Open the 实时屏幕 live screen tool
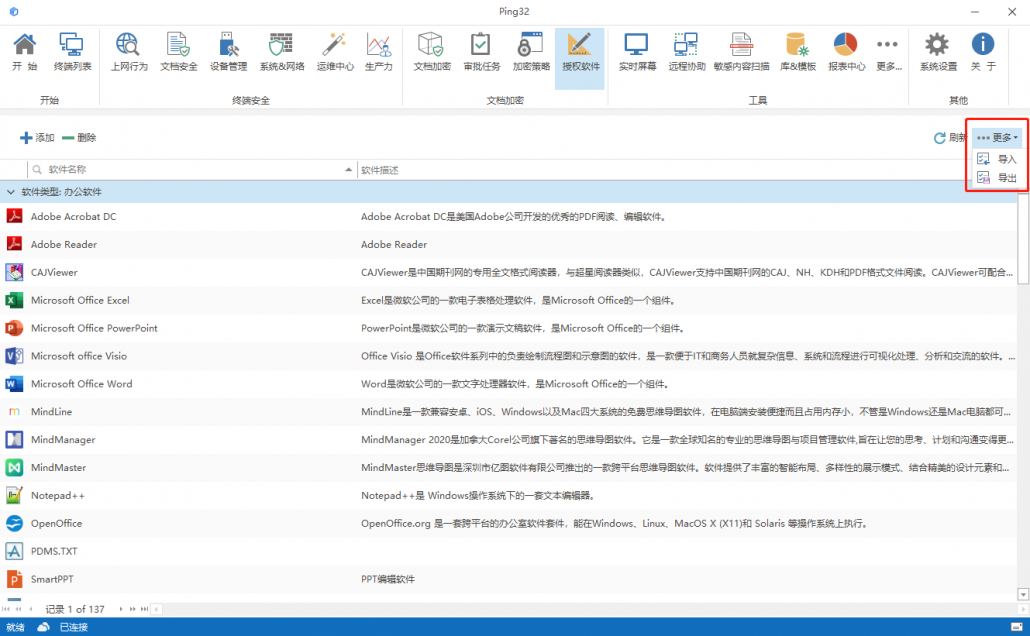This screenshot has height=636, width=1030. click(x=637, y=51)
